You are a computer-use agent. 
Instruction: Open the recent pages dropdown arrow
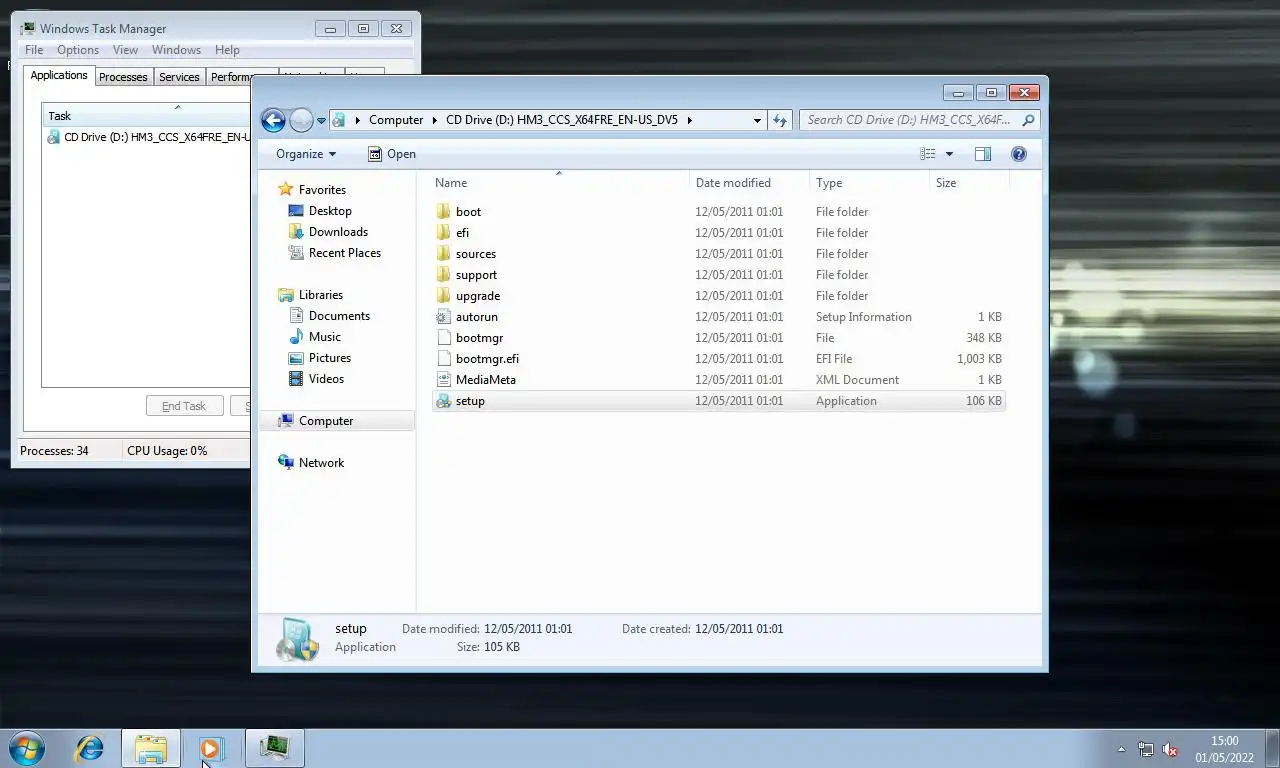click(321, 120)
